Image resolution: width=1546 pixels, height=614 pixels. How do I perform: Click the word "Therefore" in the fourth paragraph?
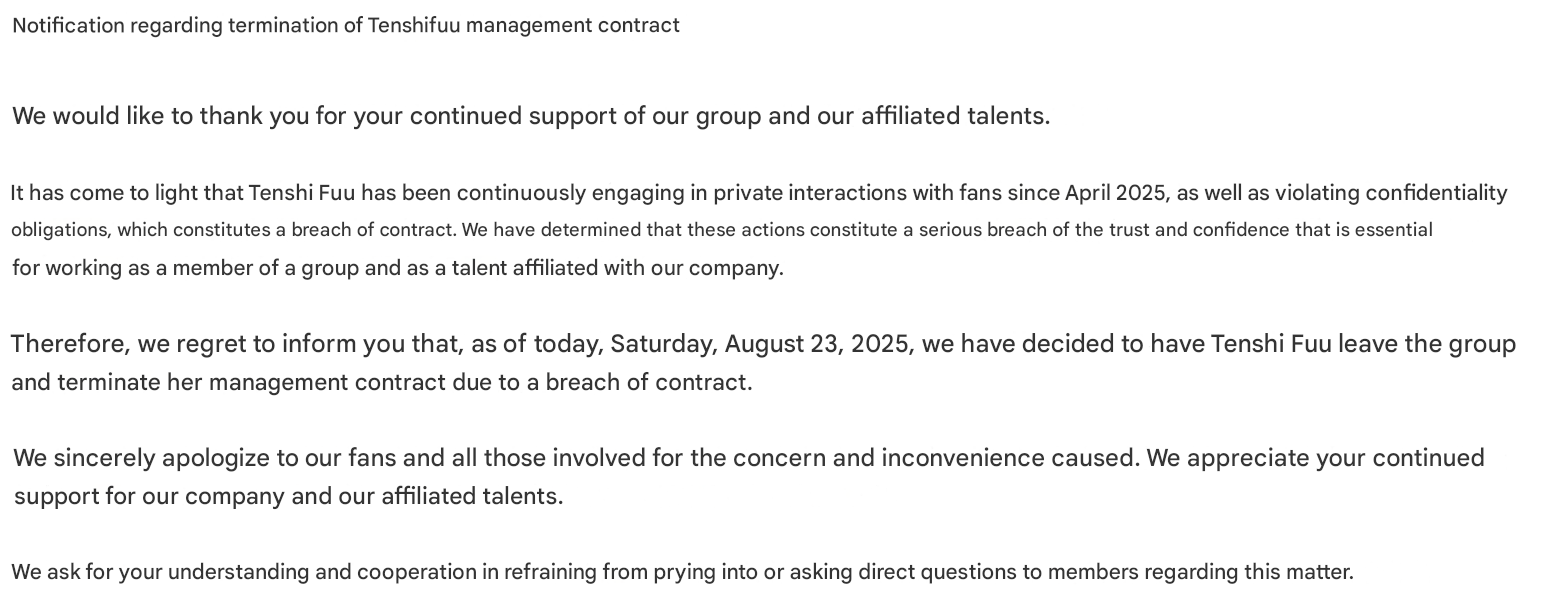point(70,344)
